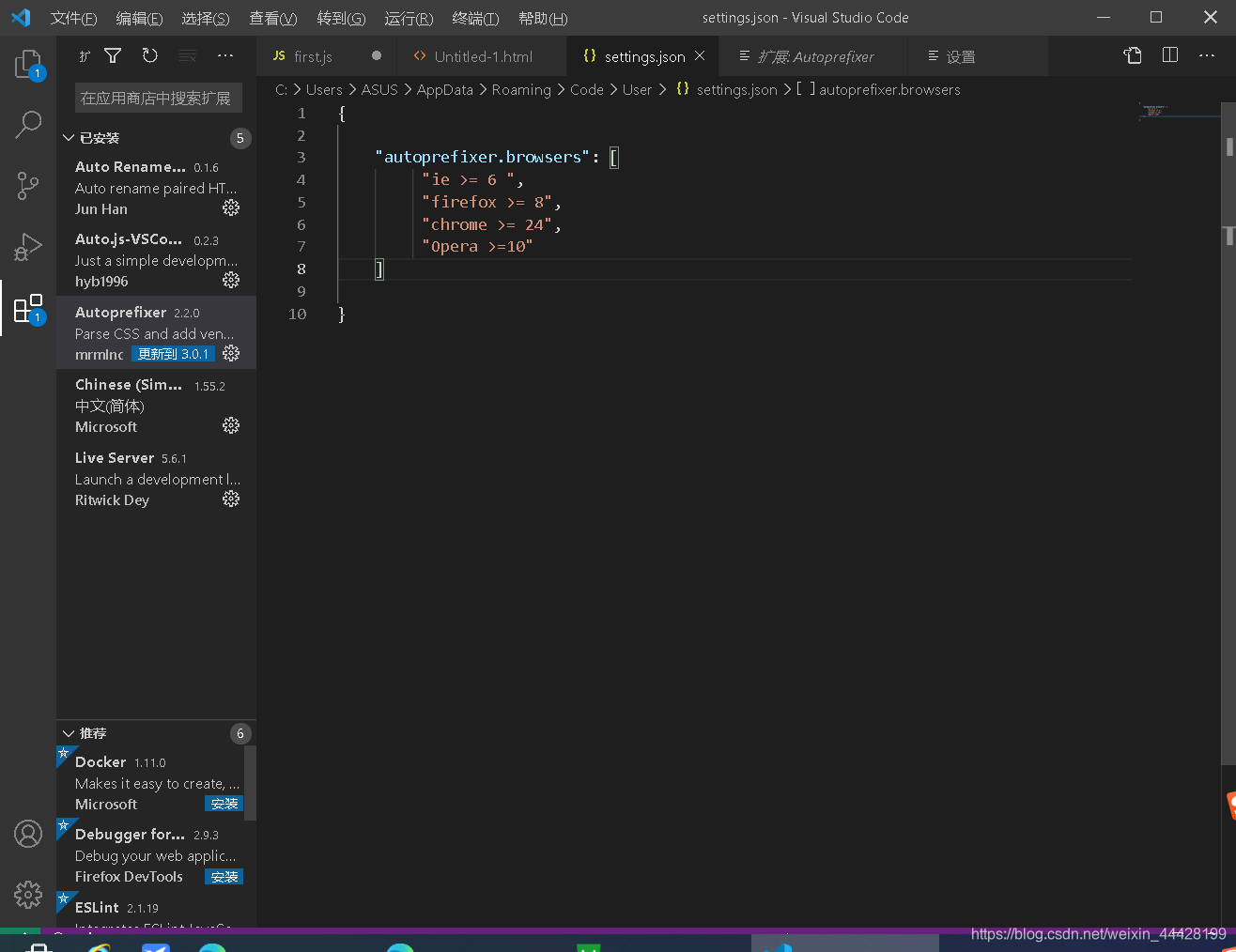
Task: Click the Open Settings UI icon in editor toolbar
Action: pyautogui.click(x=1133, y=55)
